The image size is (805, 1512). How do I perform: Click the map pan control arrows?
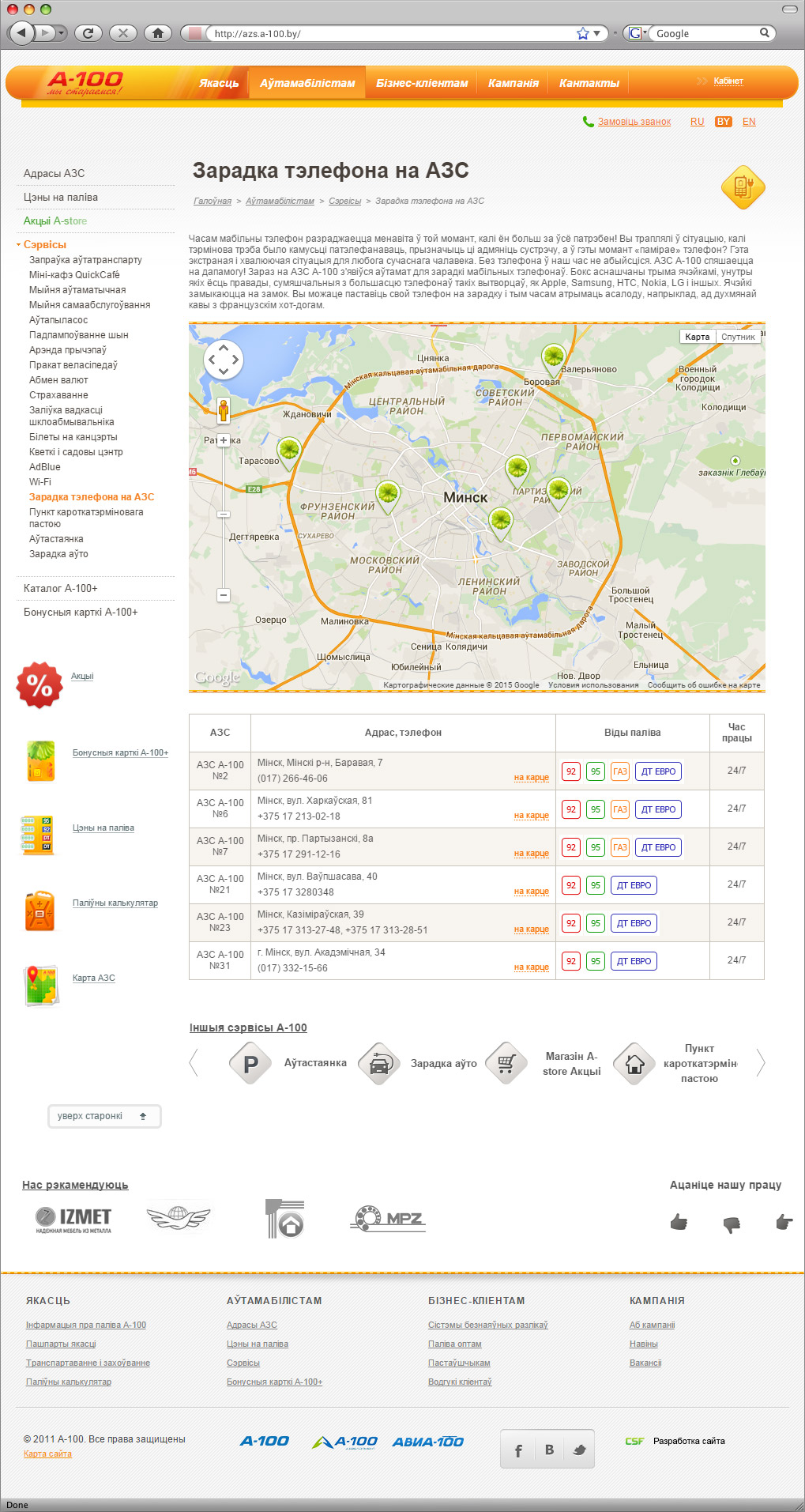point(223,360)
